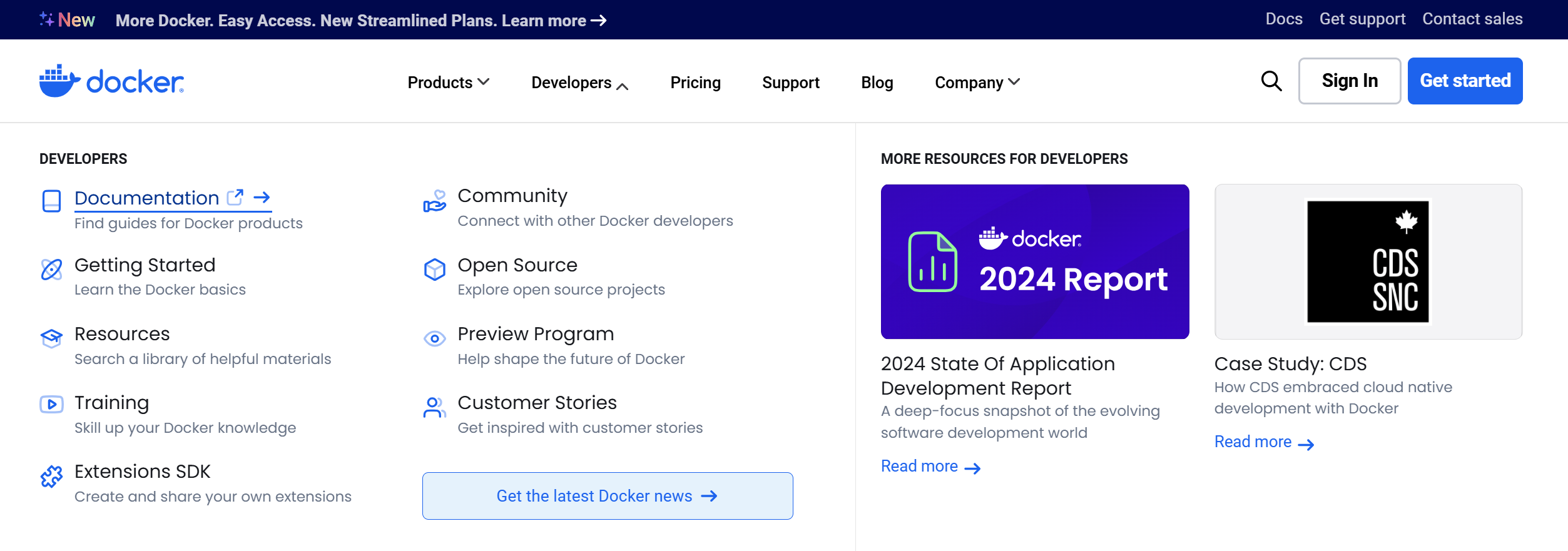Click the Training play video icon
This screenshot has width=1568, height=551.
point(51,405)
